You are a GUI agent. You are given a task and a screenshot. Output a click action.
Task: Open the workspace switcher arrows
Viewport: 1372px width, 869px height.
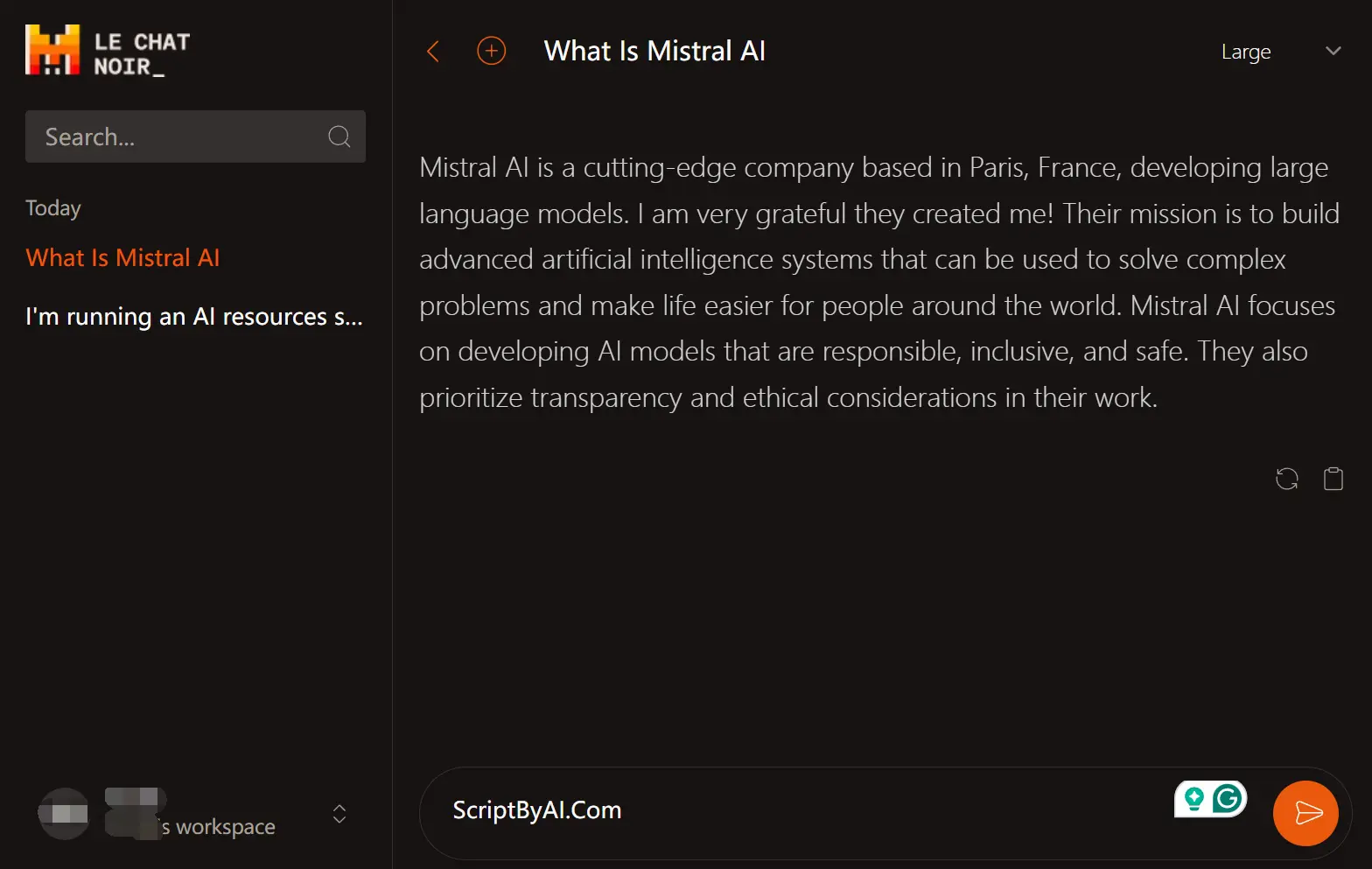point(339,814)
